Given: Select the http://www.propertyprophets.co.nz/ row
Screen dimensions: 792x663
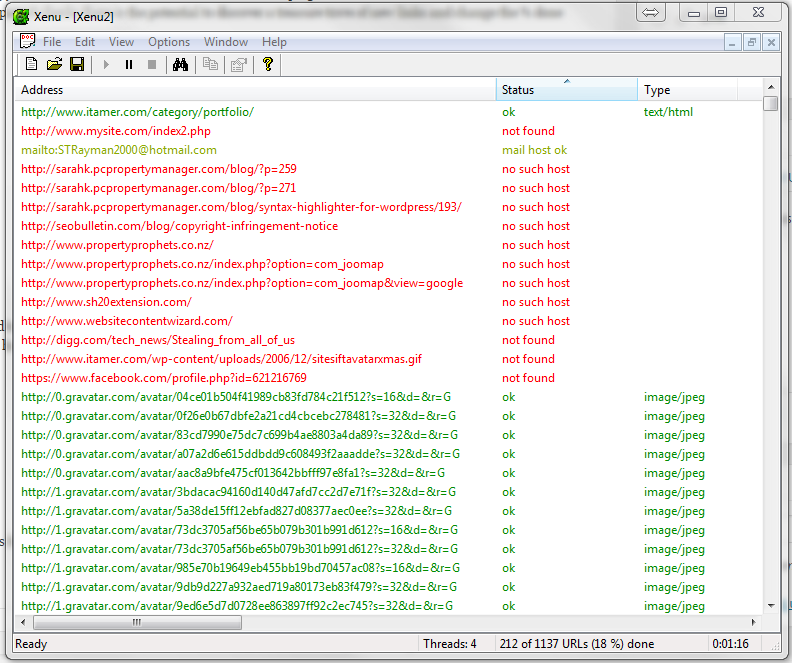Looking at the screenshot, I should (387, 245).
